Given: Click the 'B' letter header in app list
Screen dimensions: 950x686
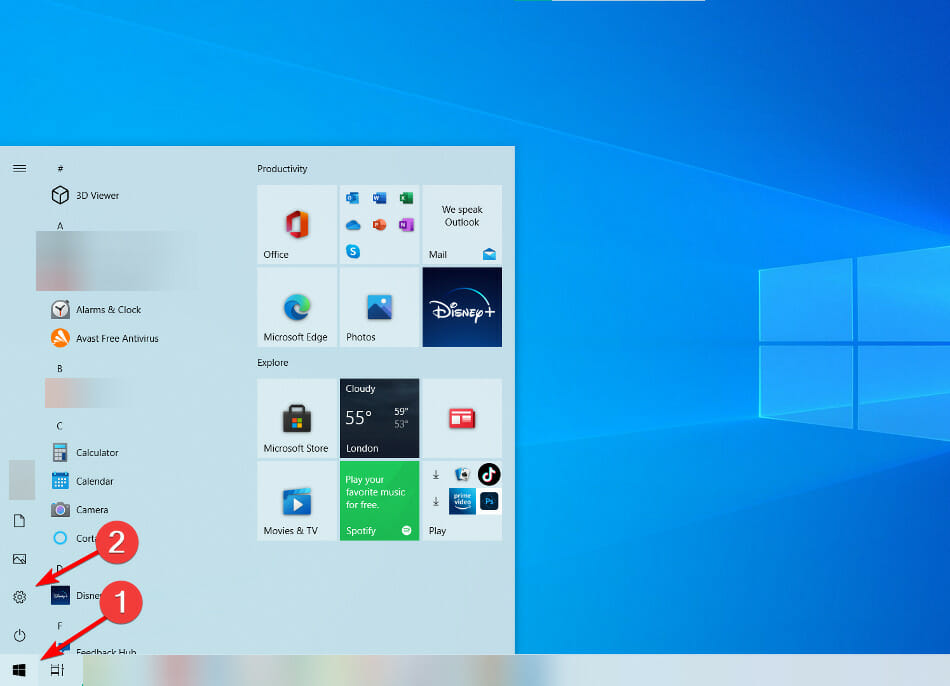Looking at the screenshot, I should point(60,368).
